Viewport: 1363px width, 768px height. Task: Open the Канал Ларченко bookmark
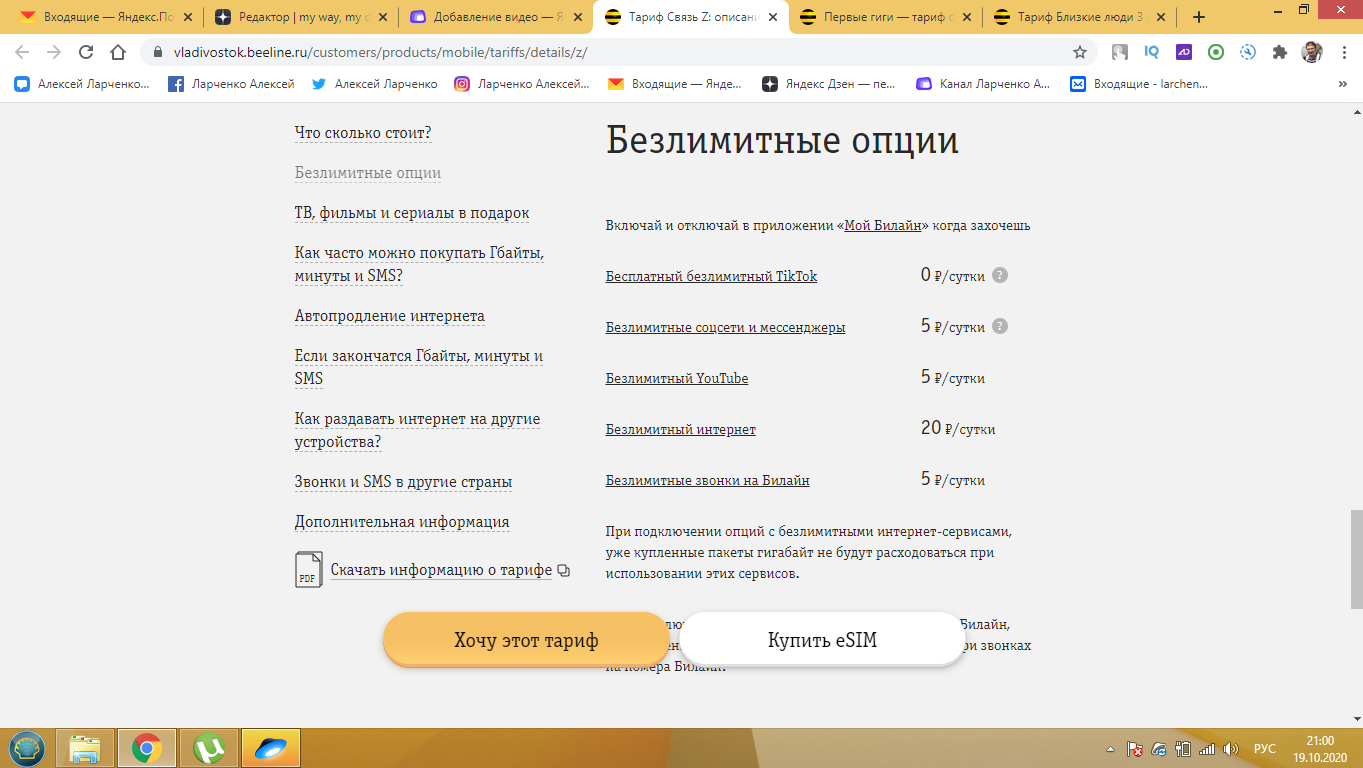(x=983, y=85)
